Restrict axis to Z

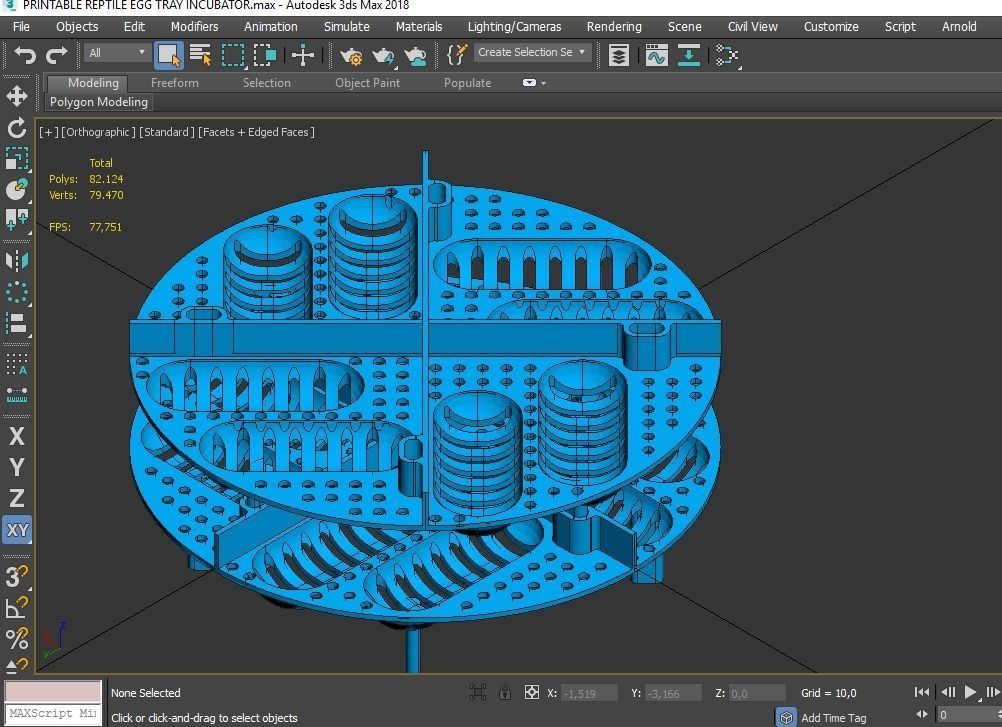(x=17, y=498)
